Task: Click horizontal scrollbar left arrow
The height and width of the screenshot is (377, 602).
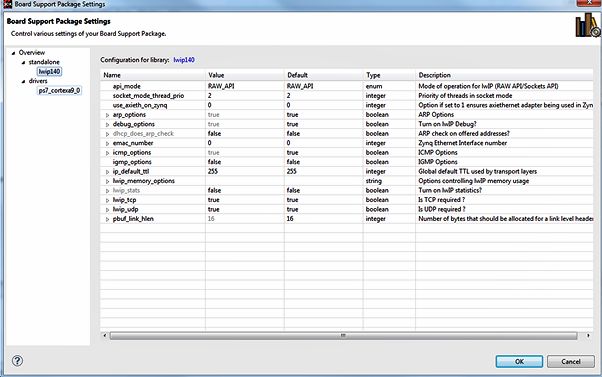Action: [x=104, y=336]
